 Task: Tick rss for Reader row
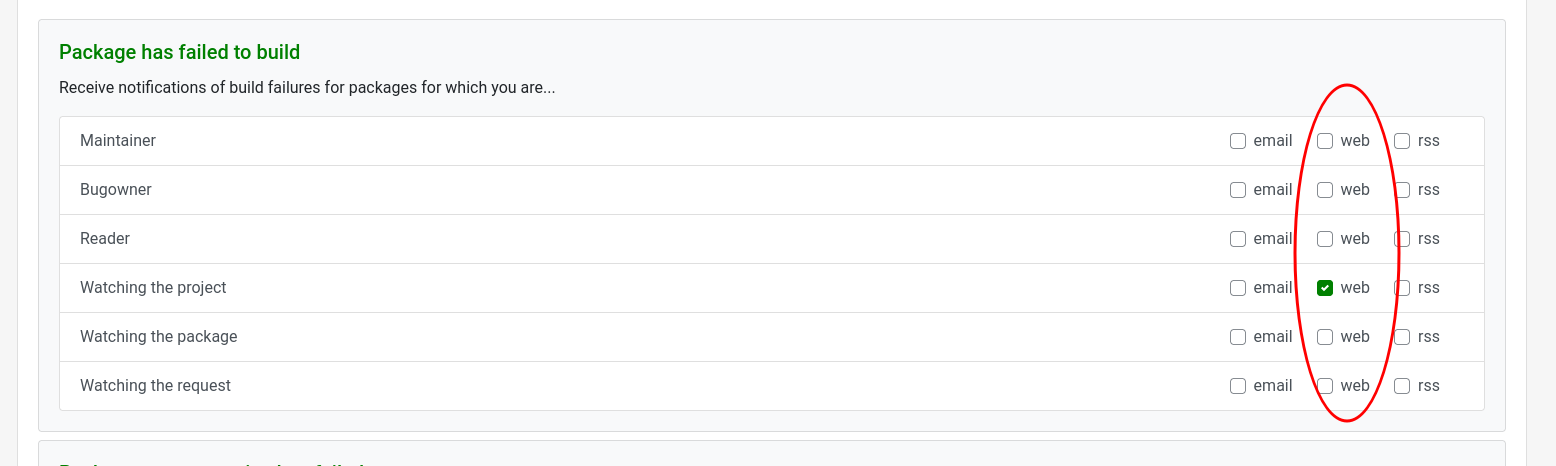point(1402,239)
